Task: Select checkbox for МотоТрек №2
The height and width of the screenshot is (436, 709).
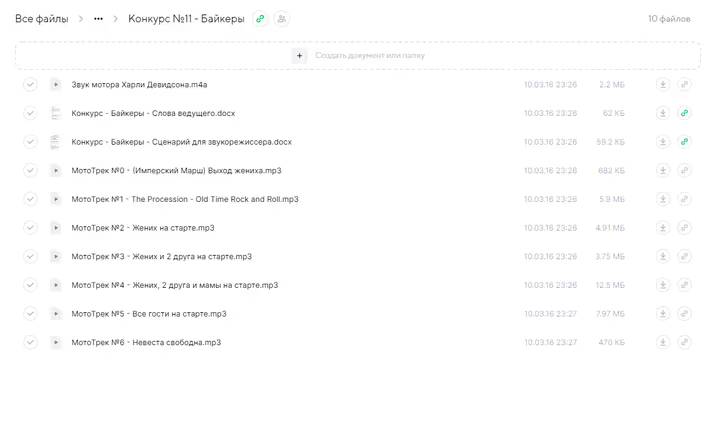Action: 30,228
